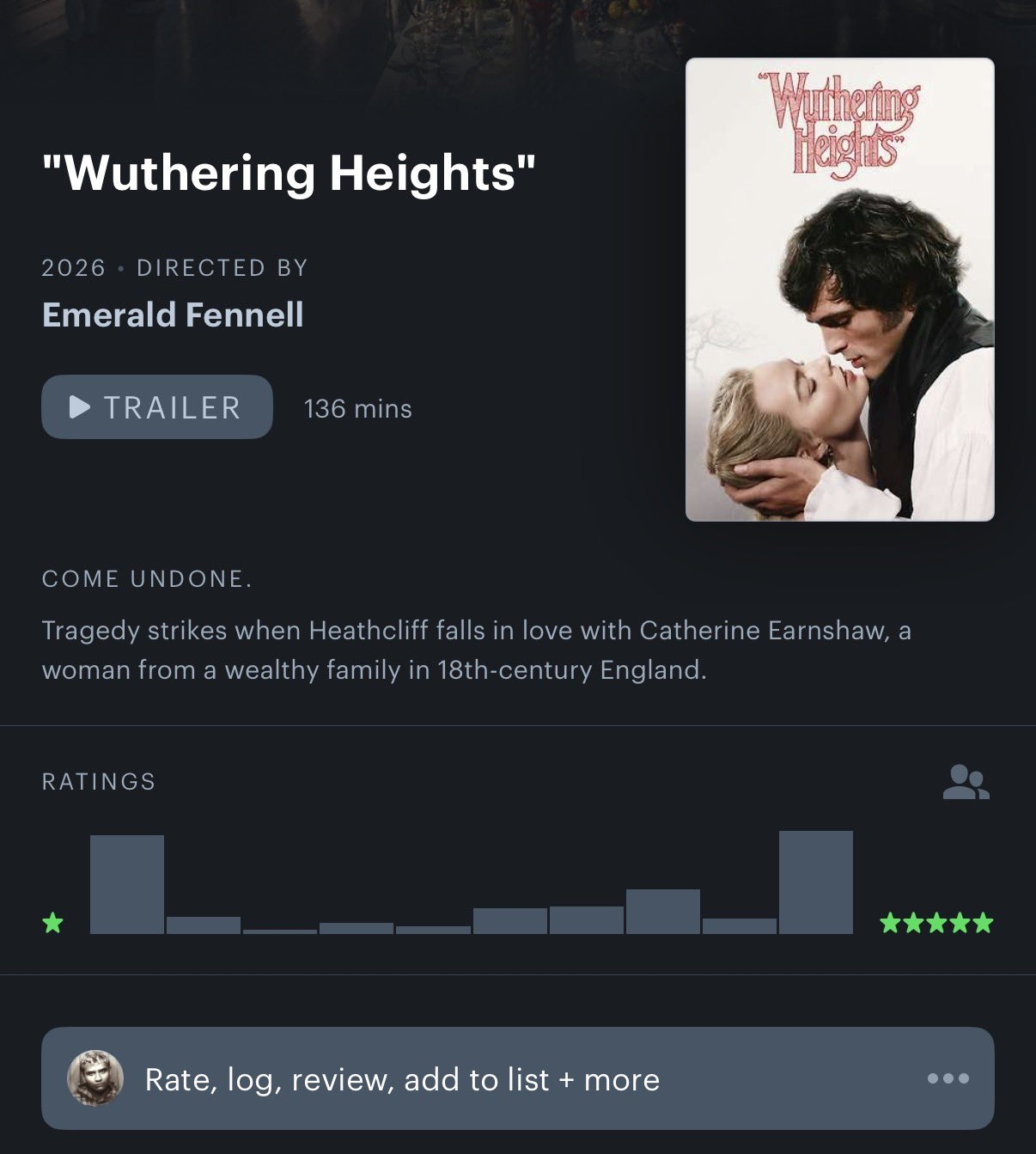Tap the five green stars icon
The image size is (1036, 1154).
coord(936,924)
